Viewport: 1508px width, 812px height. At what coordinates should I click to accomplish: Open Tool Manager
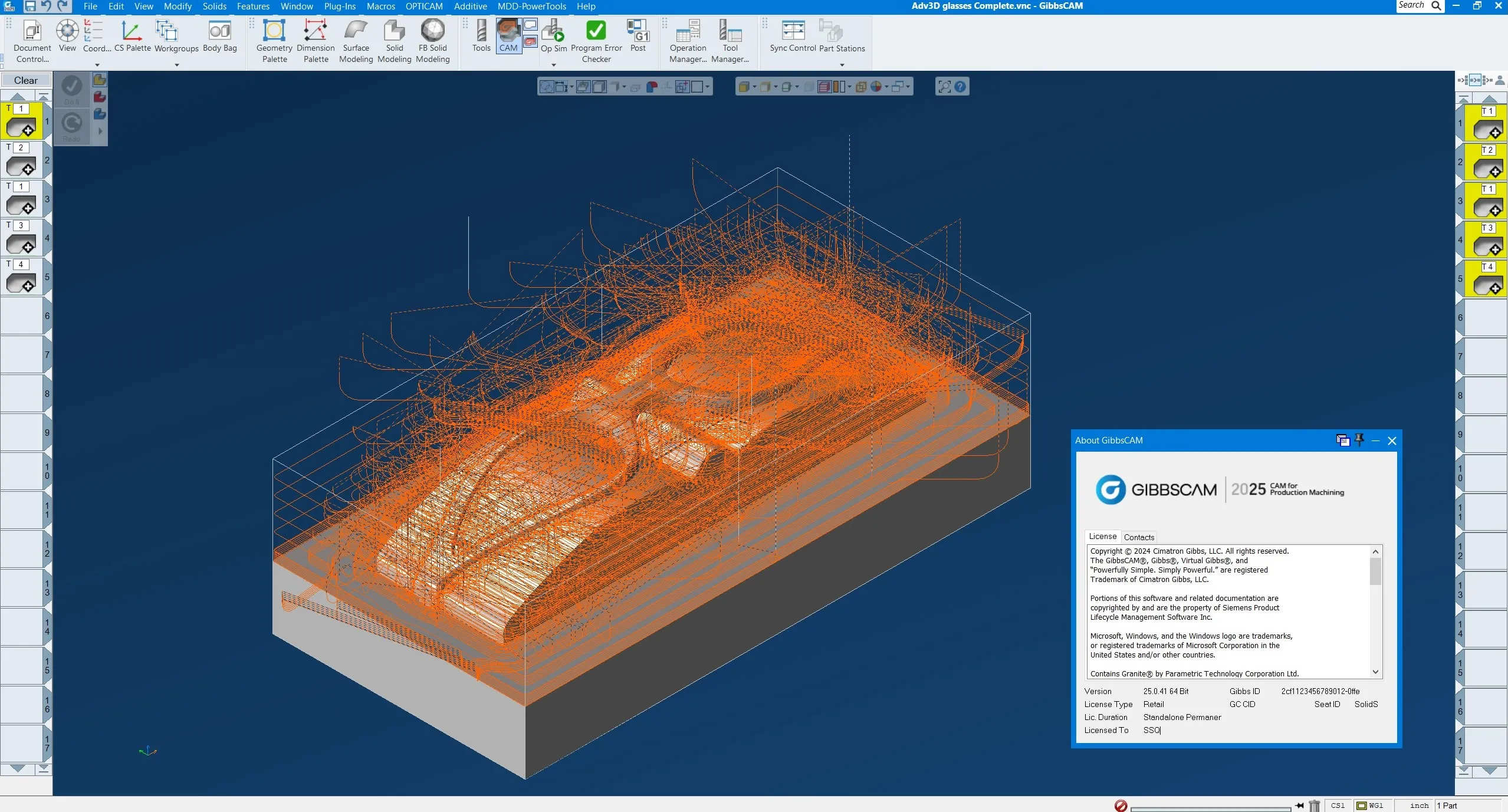click(730, 41)
